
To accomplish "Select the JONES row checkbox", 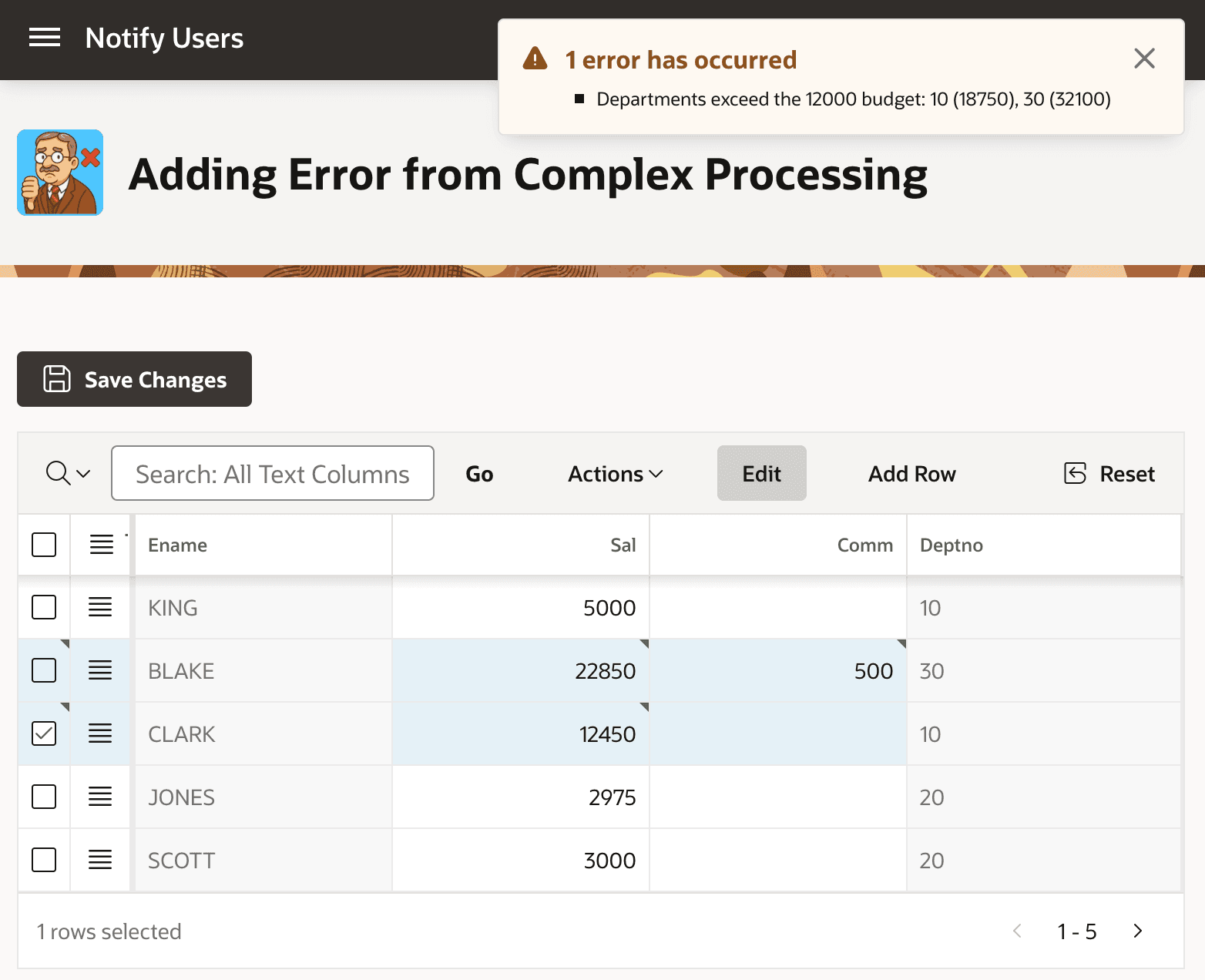I will (x=44, y=797).
